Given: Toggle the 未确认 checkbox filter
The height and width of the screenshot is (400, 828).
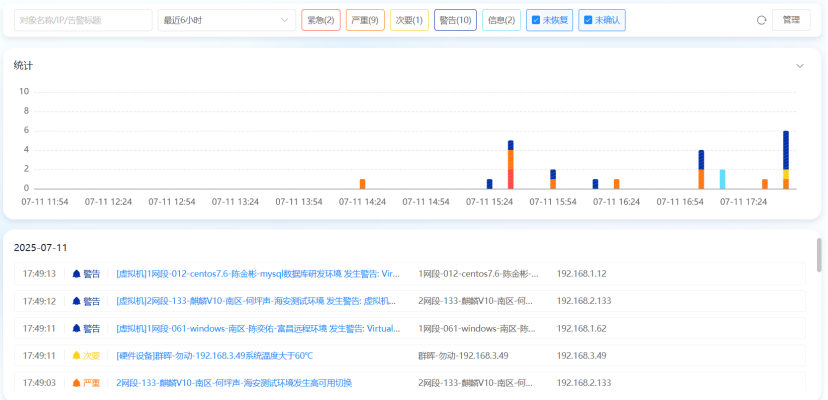Looking at the screenshot, I should [x=601, y=20].
